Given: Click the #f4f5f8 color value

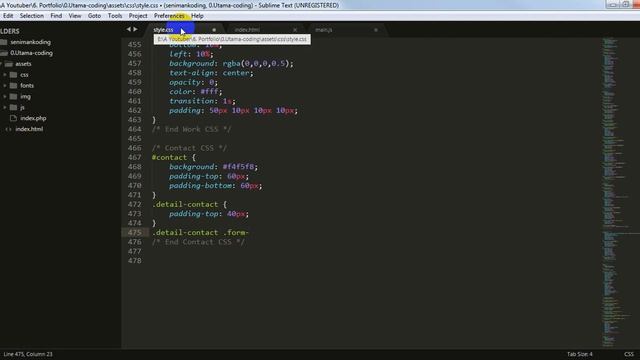Looking at the screenshot, I should point(238,167).
